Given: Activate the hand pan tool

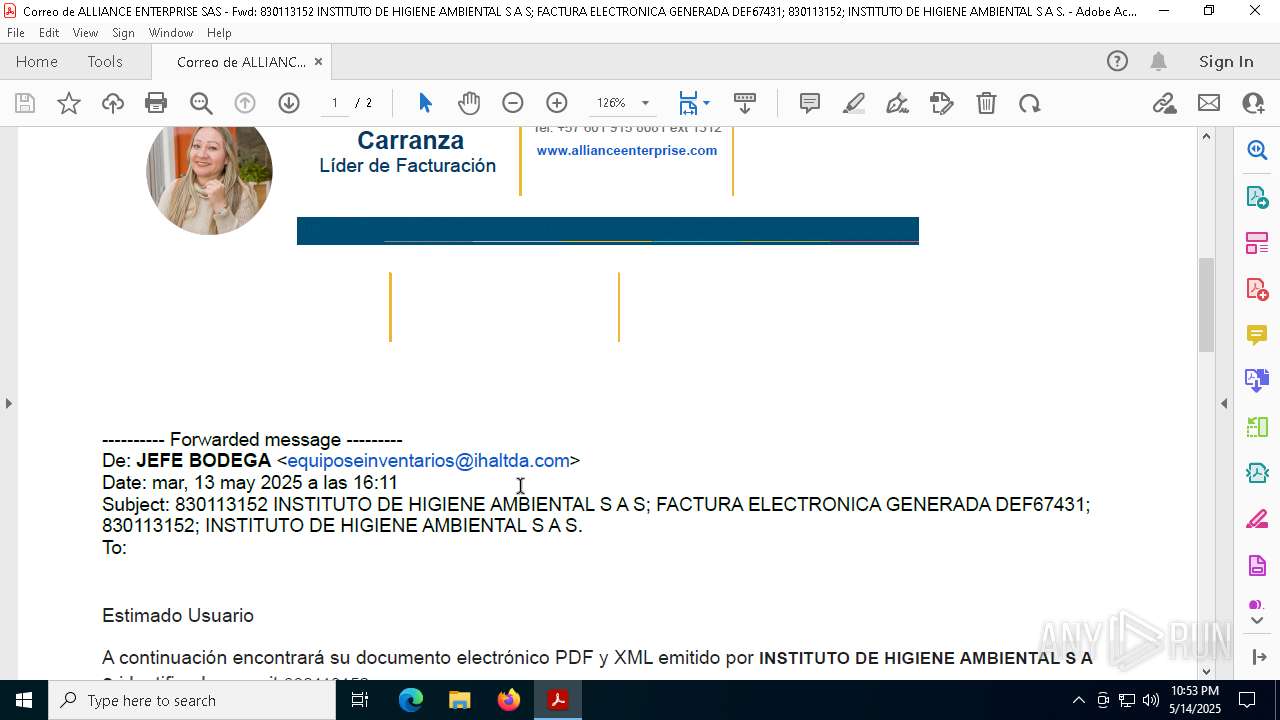Looking at the screenshot, I should (x=469, y=103).
